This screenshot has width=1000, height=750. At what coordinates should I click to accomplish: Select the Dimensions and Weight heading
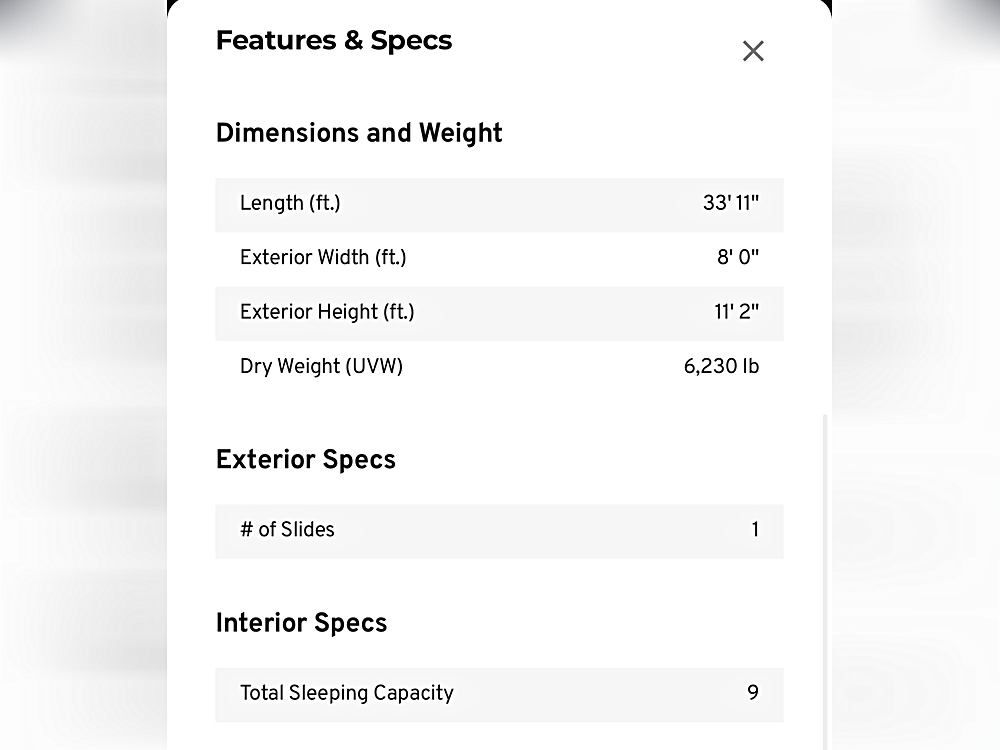[359, 133]
